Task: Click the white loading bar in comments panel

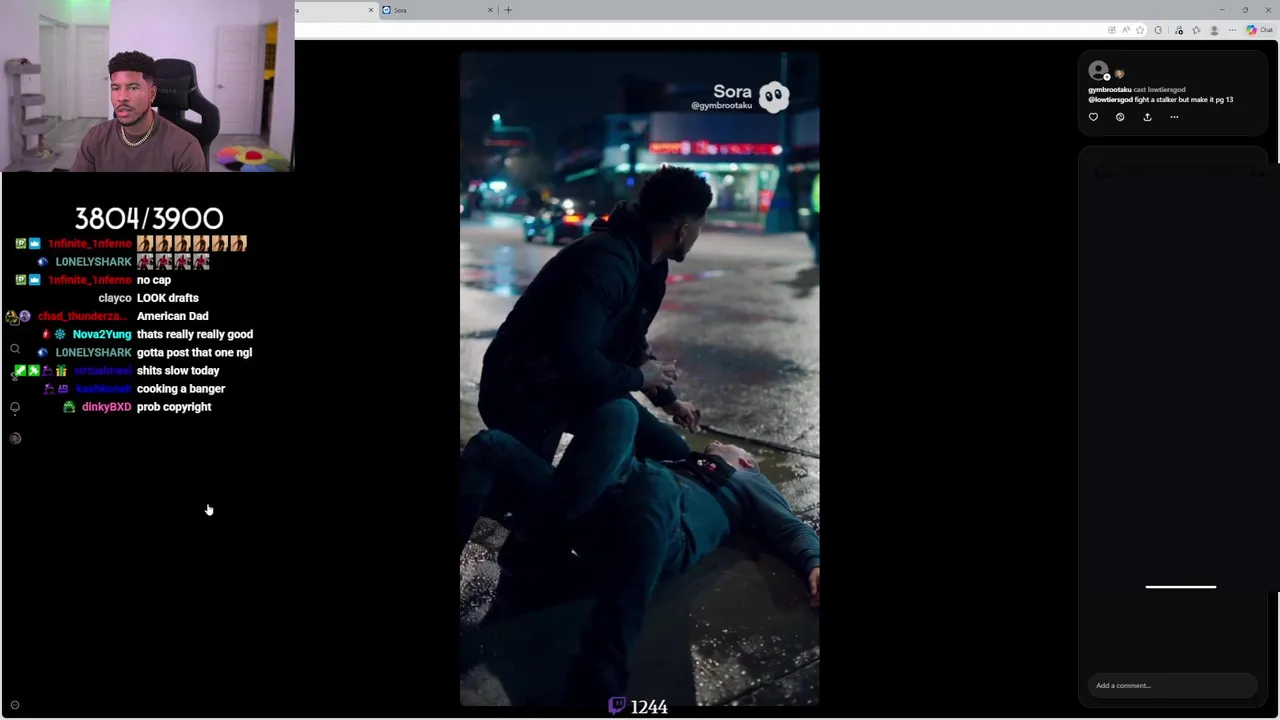Action: [x=1181, y=587]
